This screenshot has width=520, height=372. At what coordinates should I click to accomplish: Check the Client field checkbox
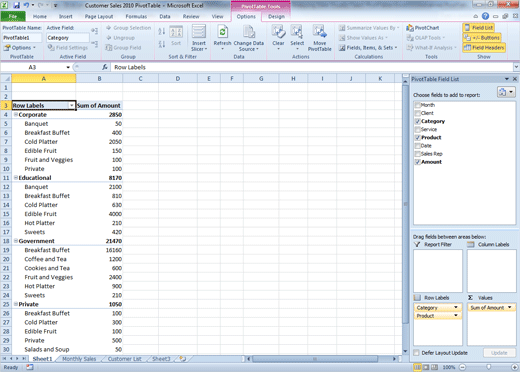pyautogui.click(x=417, y=113)
